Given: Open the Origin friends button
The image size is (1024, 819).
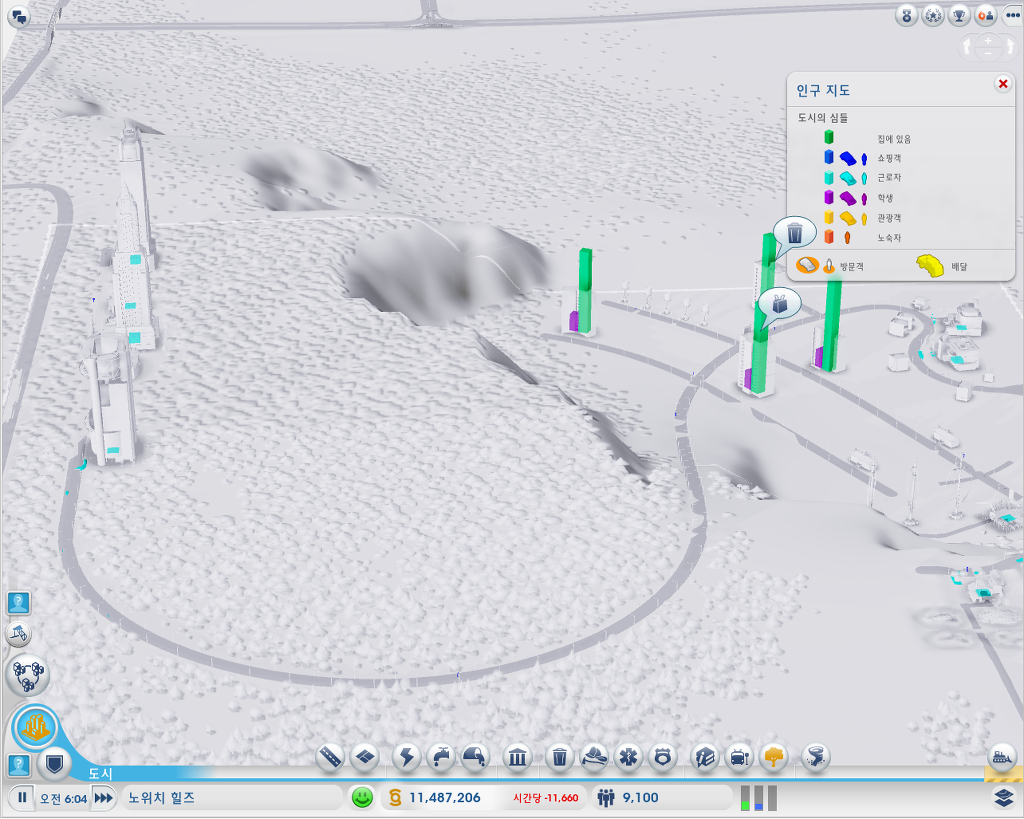Looking at the screenshot, I should pyautogui.click(x=985, y=16).
